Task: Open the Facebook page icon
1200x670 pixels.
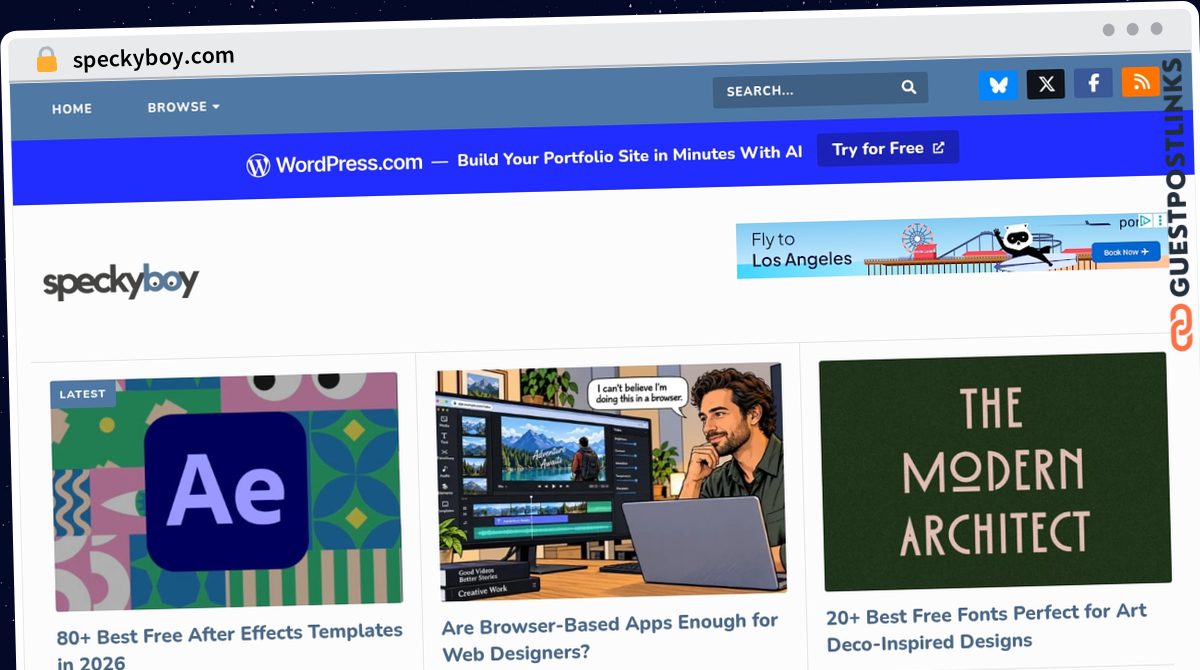Action: [x=1093, y=83]
